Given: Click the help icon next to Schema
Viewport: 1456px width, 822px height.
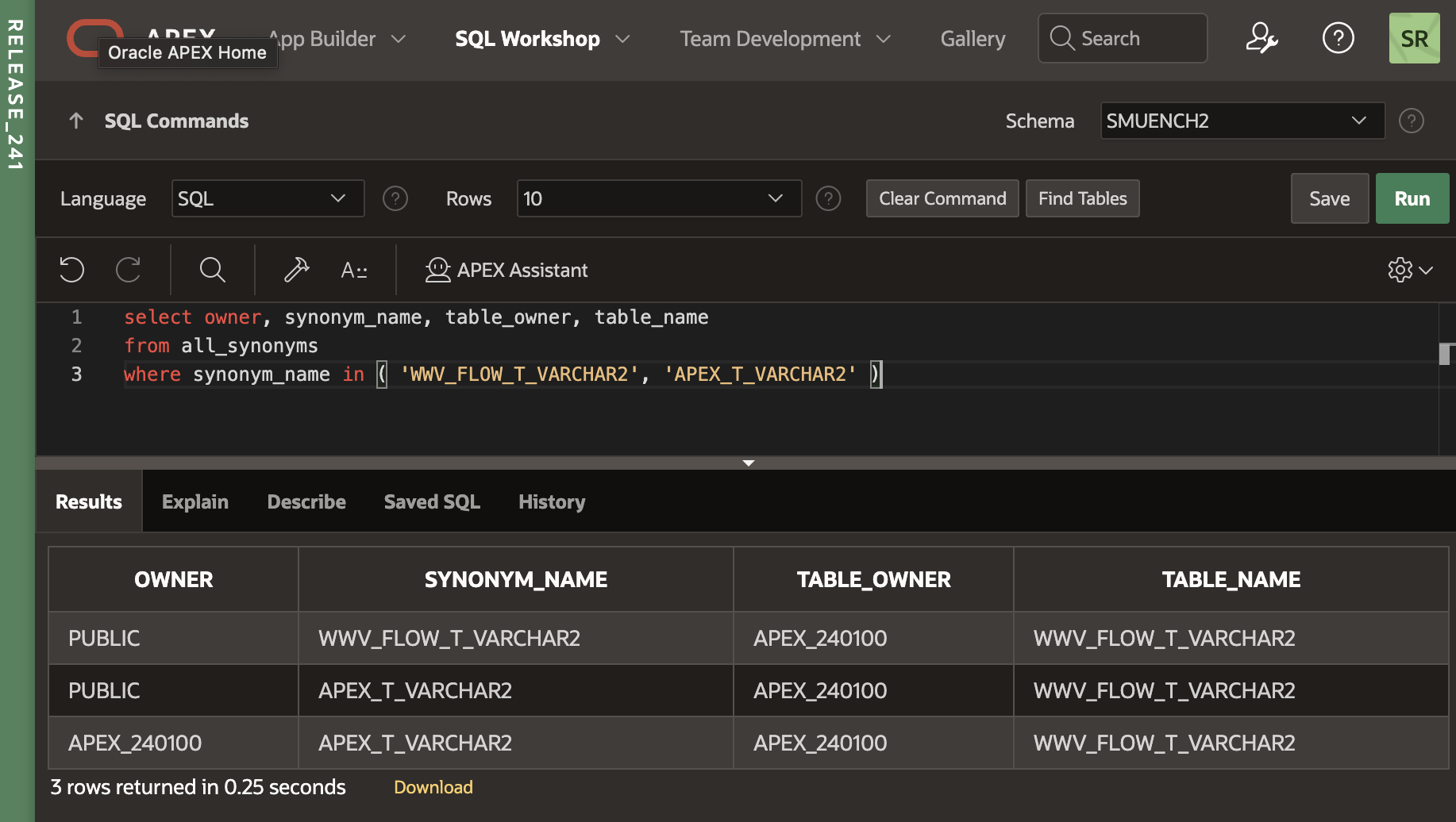Looking at the screenshot, I should click(x=1411, y=121).
